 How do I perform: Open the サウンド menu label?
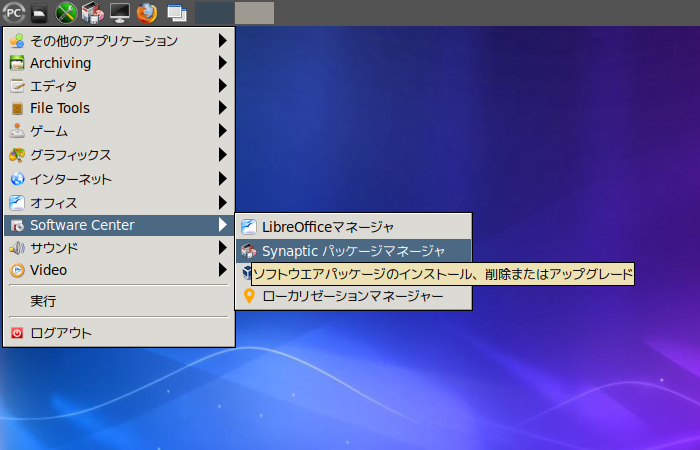click(x=54, y=248)
